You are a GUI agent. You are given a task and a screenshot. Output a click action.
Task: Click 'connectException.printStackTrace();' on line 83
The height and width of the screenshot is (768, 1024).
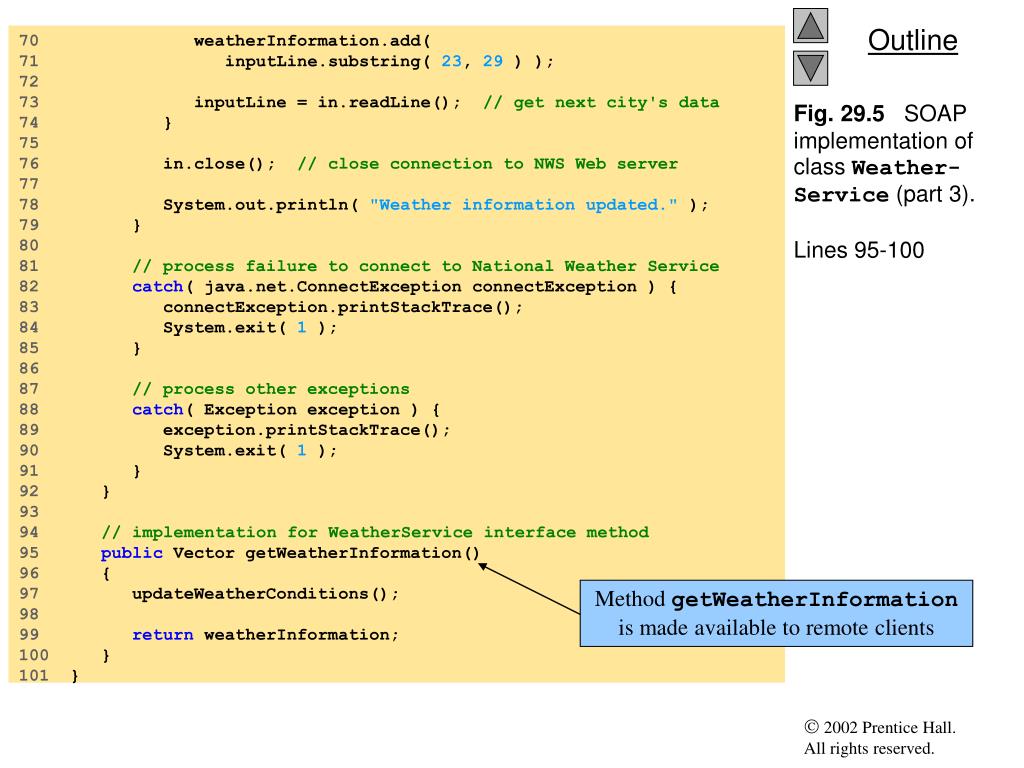[x=343, y=308]
